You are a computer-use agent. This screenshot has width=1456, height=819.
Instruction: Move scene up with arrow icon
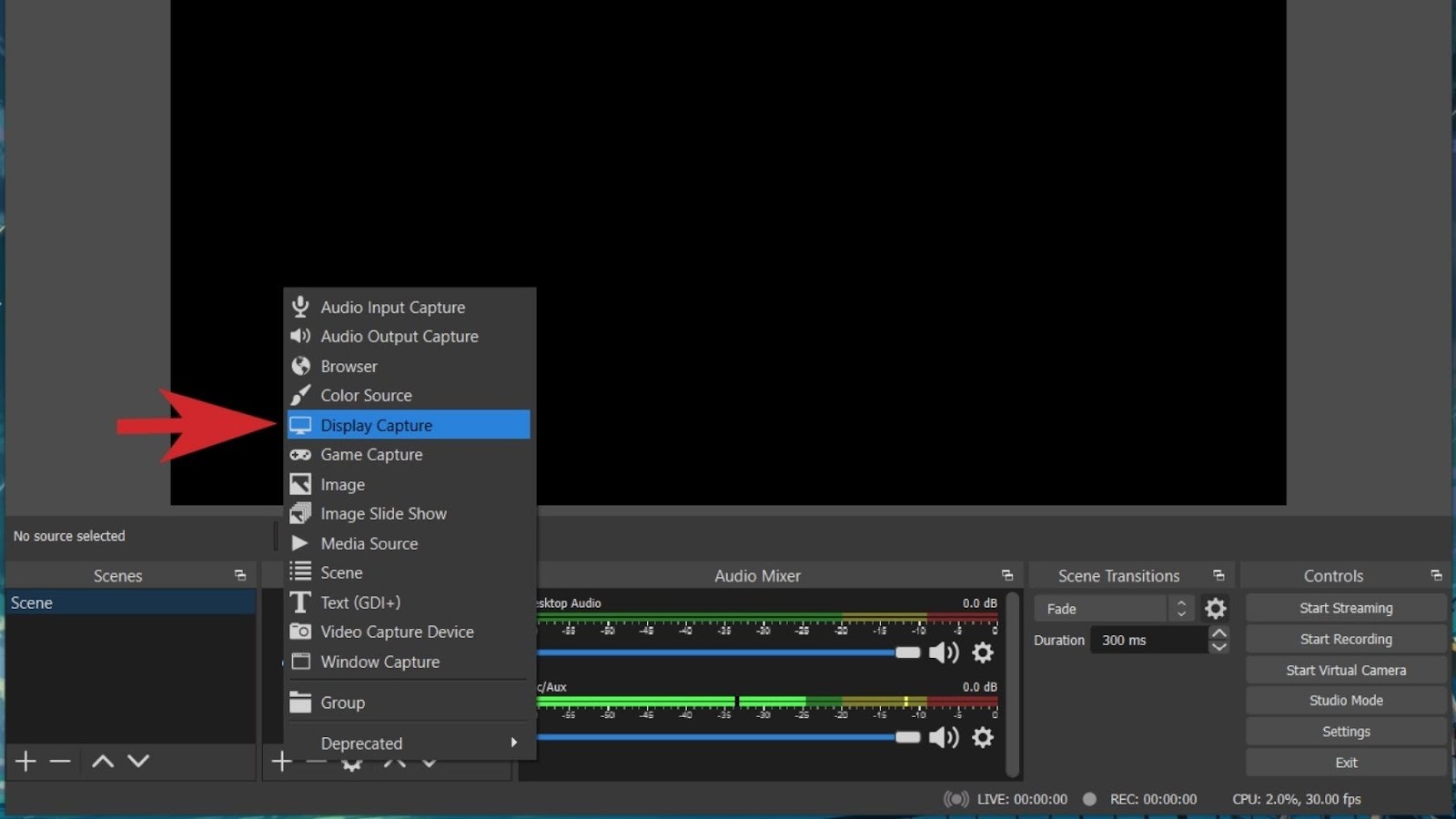[103, 761]
